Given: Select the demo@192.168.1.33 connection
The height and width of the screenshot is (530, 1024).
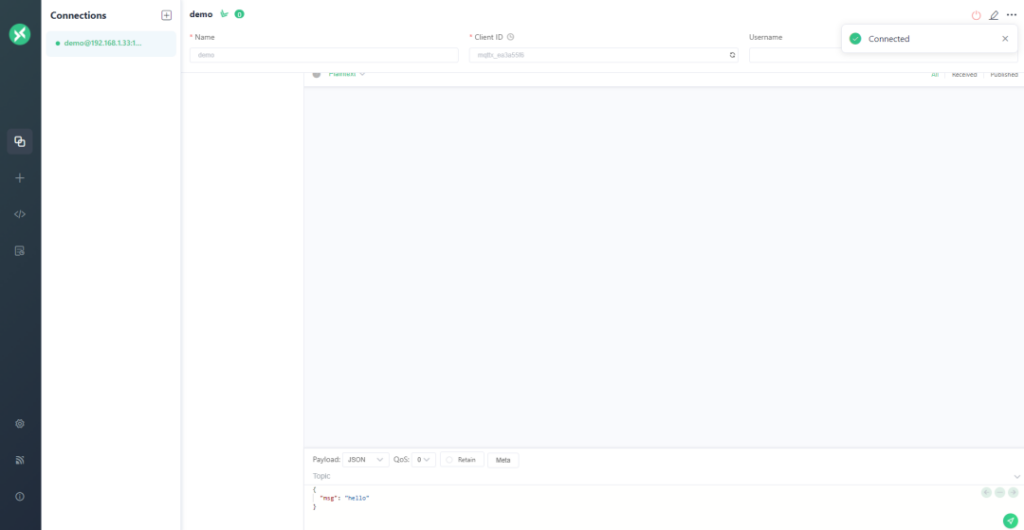Looking at the screenshot, I should [110, 44].
